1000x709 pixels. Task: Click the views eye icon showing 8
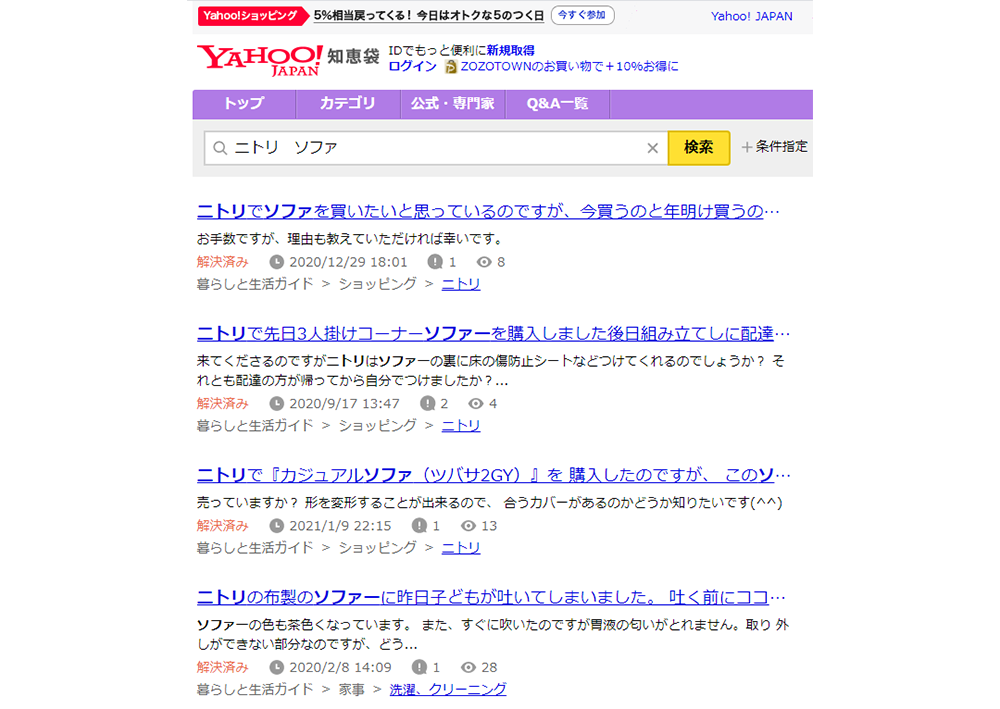point(484,262)
